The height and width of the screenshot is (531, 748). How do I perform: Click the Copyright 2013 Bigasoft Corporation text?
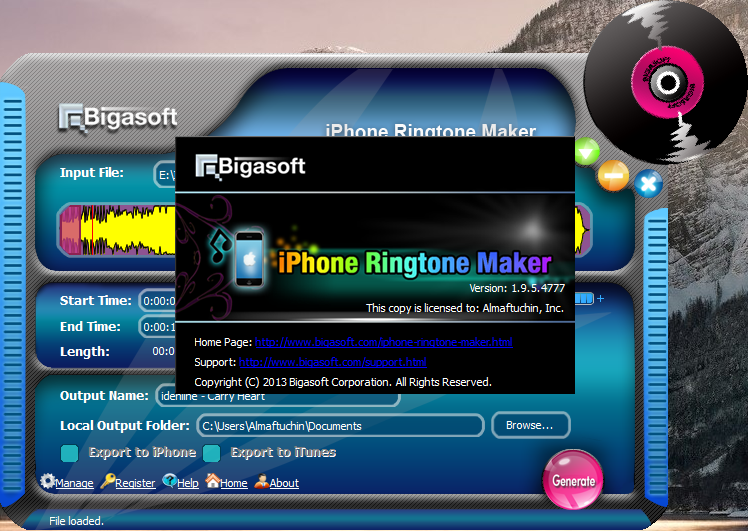[343, 382]
